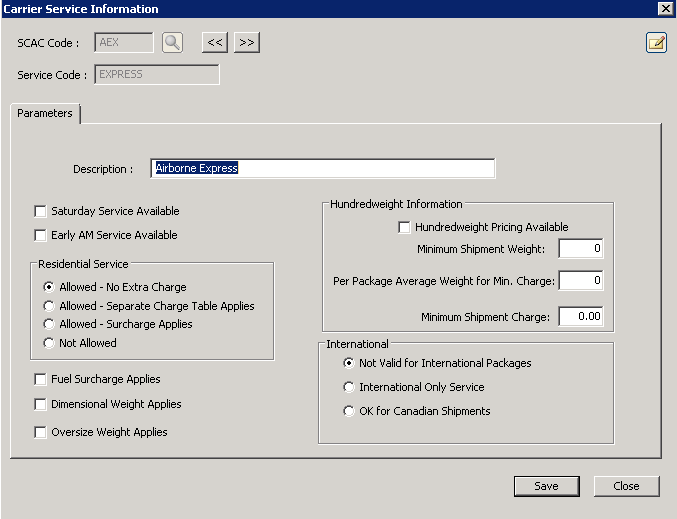The width and height of the screenshot is (677, 519).
Task: Select Allowed - Separate Charge Table Applies
Action: (49, 306)
